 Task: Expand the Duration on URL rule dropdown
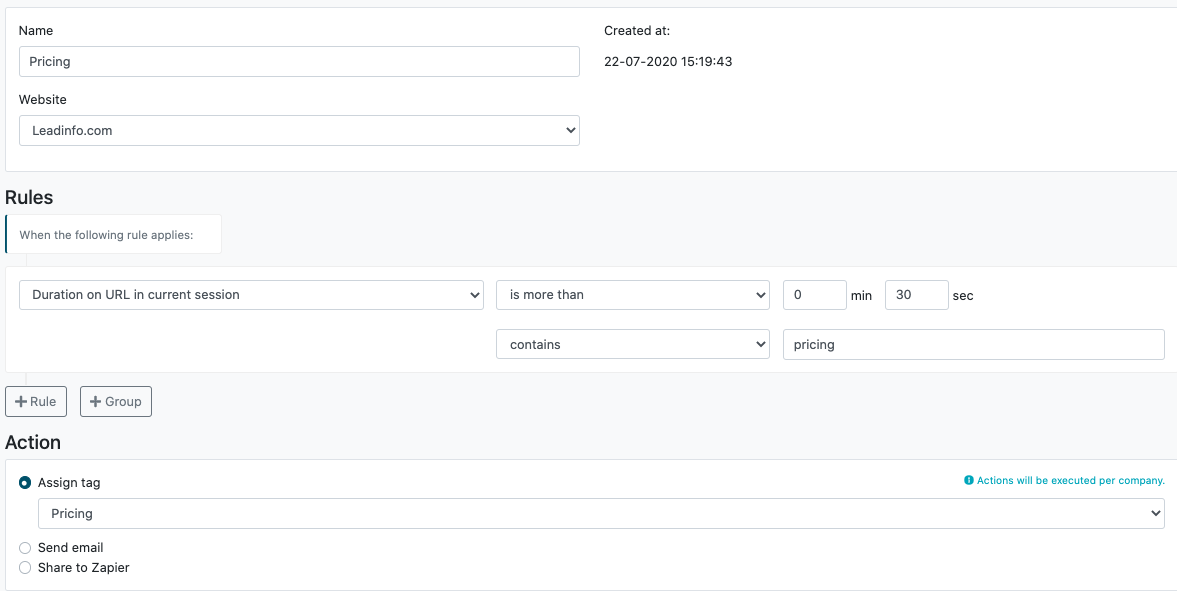(x=251, y=295)
